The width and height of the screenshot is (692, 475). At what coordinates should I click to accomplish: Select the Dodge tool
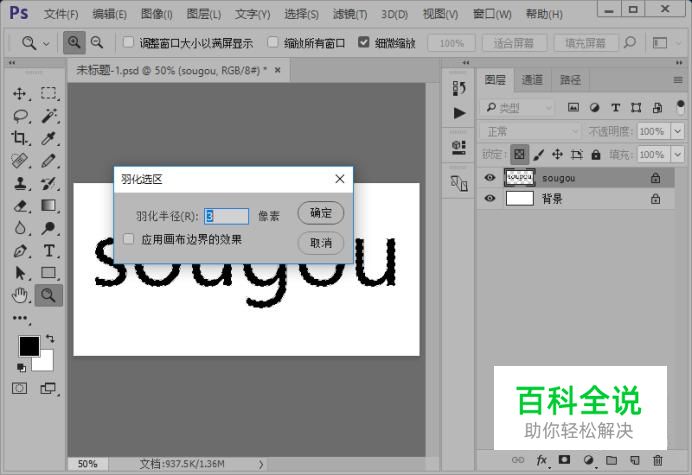[x=49, y=228]
